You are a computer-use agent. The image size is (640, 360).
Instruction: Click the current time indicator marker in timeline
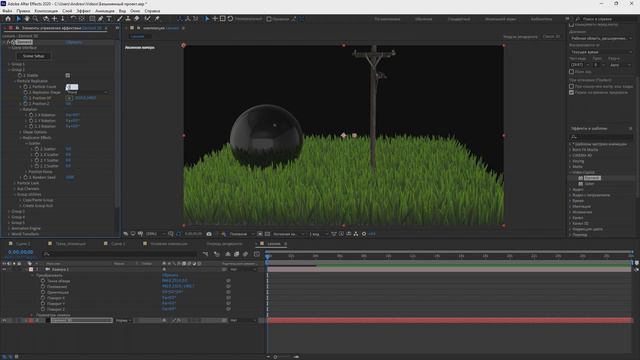[268, 257]
